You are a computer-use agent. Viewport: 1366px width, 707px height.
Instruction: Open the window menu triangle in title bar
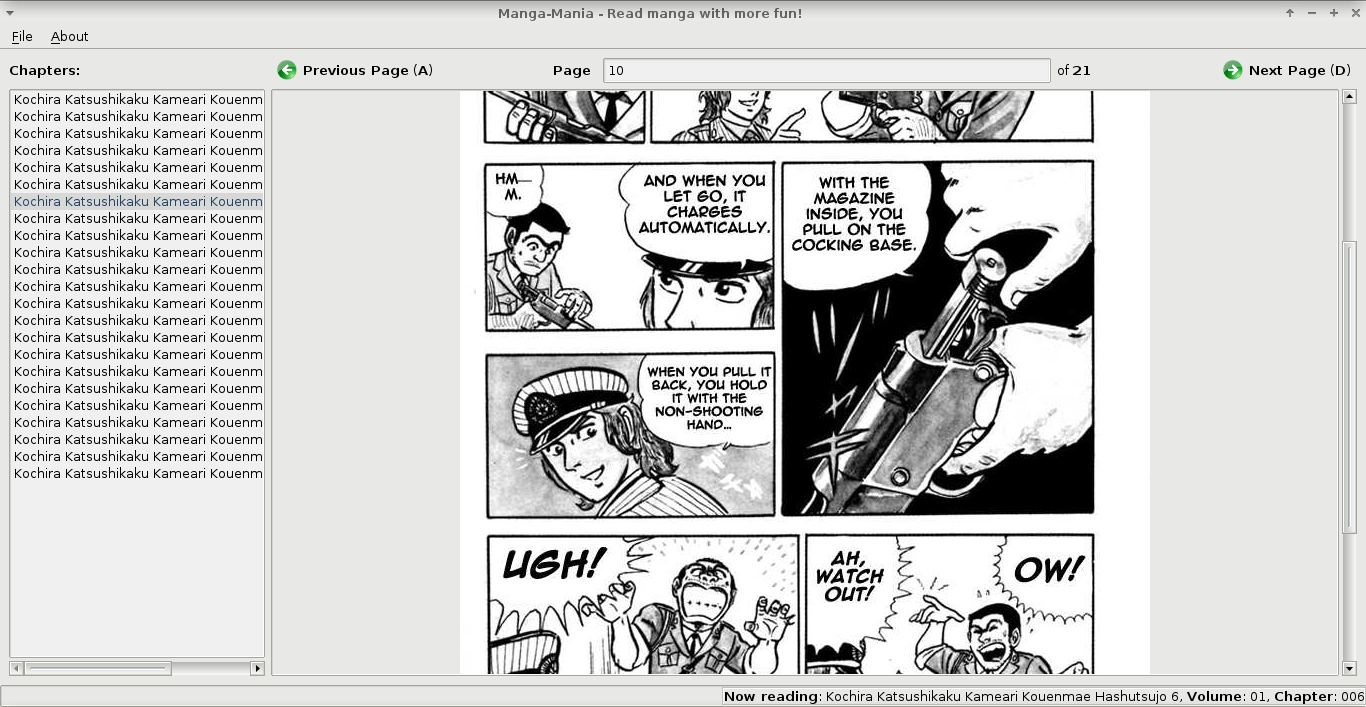click(10, 13)
